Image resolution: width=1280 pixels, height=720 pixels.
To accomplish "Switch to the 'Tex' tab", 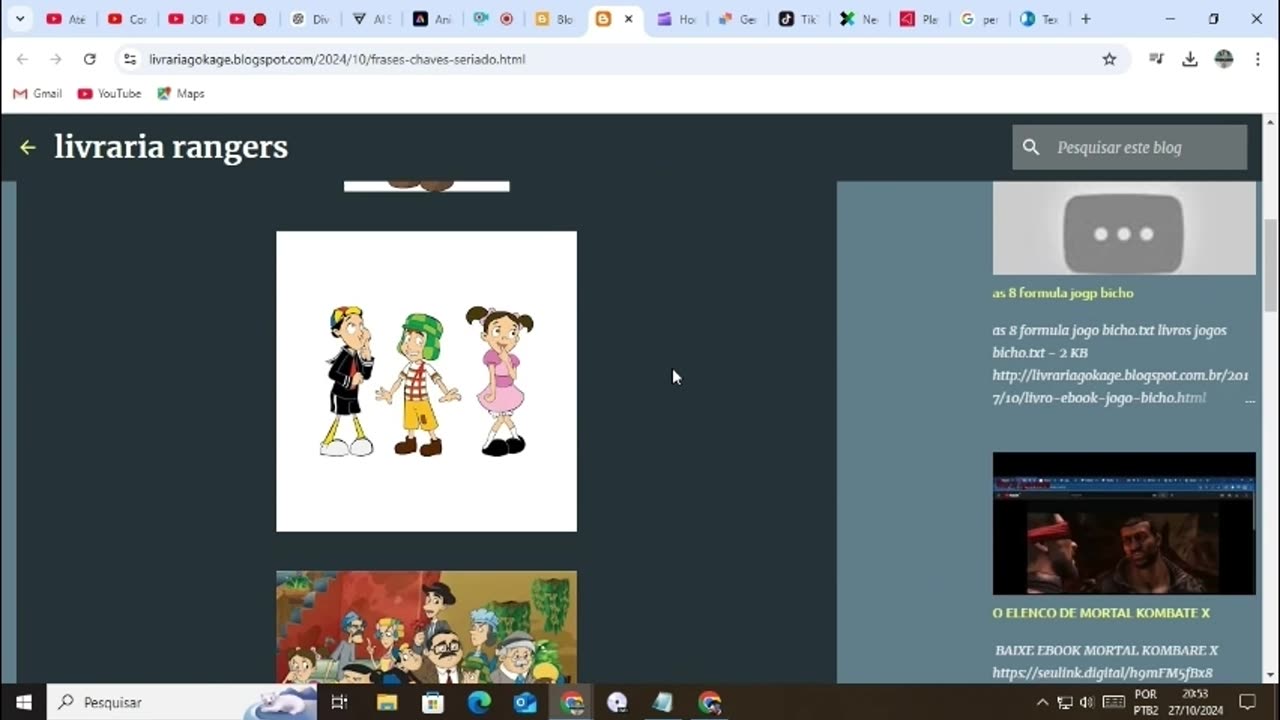I will coord(1041,19).
